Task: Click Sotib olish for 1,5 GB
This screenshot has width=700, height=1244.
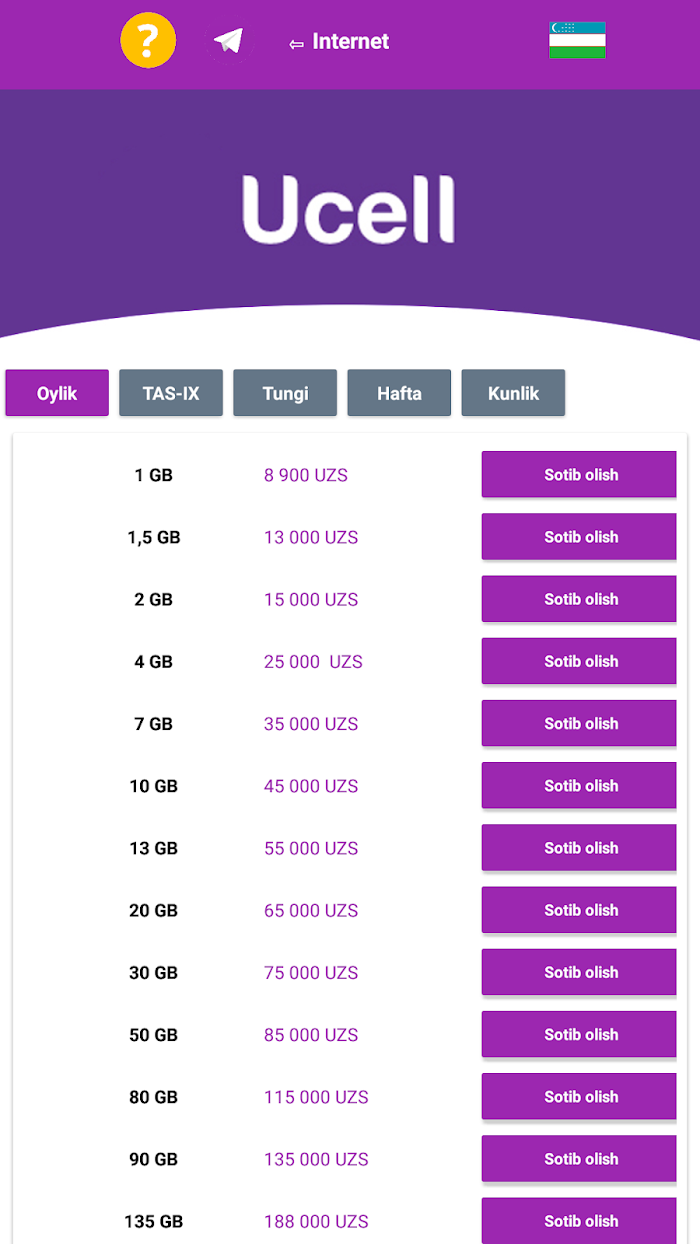Action: point(579,536)
